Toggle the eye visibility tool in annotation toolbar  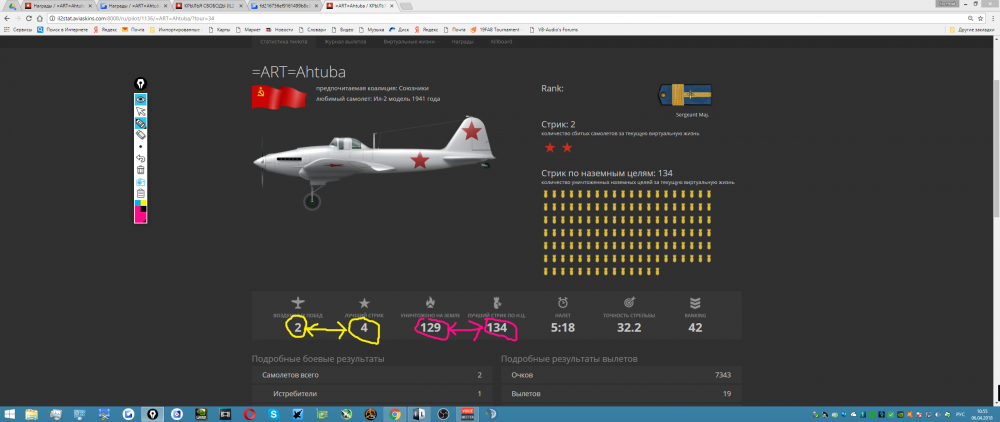coord(140,99)
